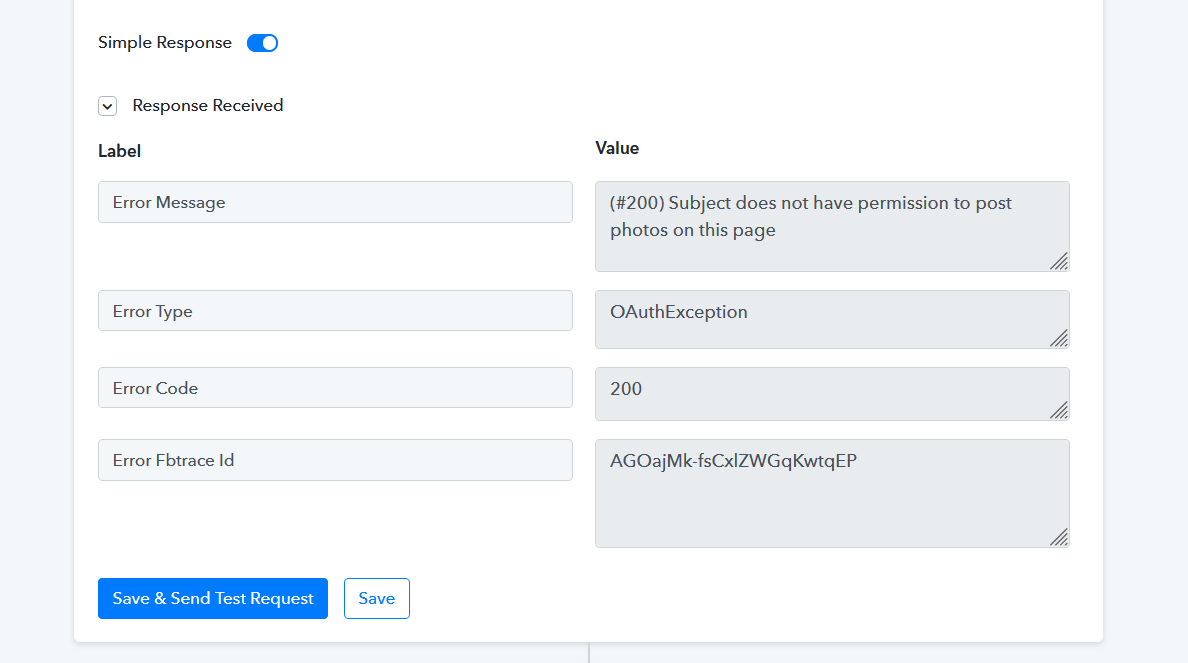Click resize handle of OAuthException textarea
The width and height of the screenshot is (1188, 663).
click(x=1059, y=339)
